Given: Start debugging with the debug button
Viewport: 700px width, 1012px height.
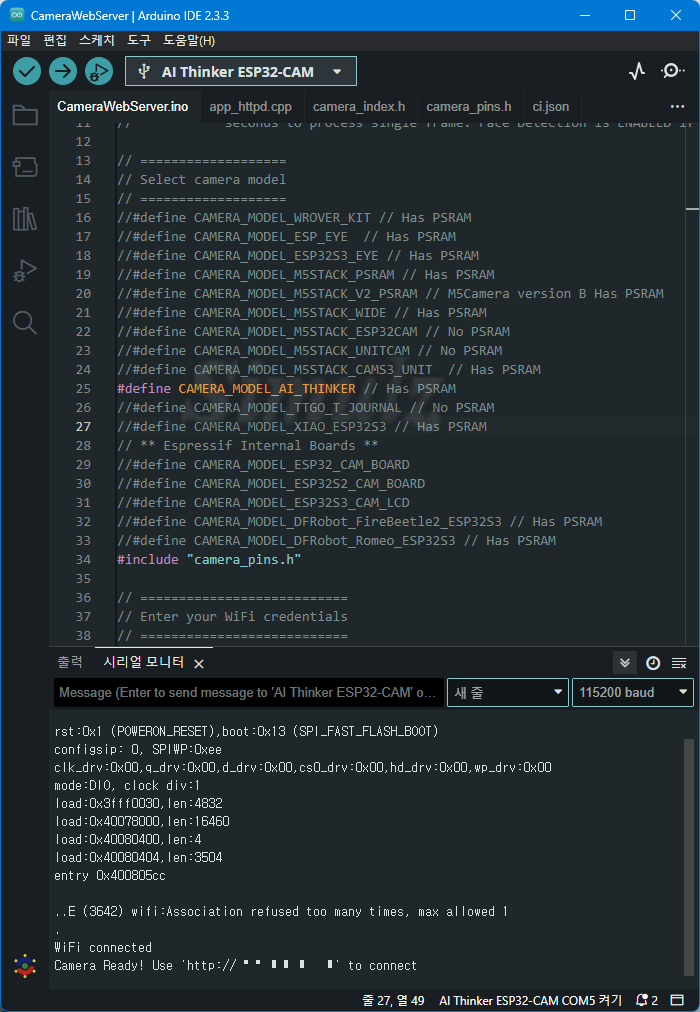Looking at the screenshot, I should tap(99, 72).
